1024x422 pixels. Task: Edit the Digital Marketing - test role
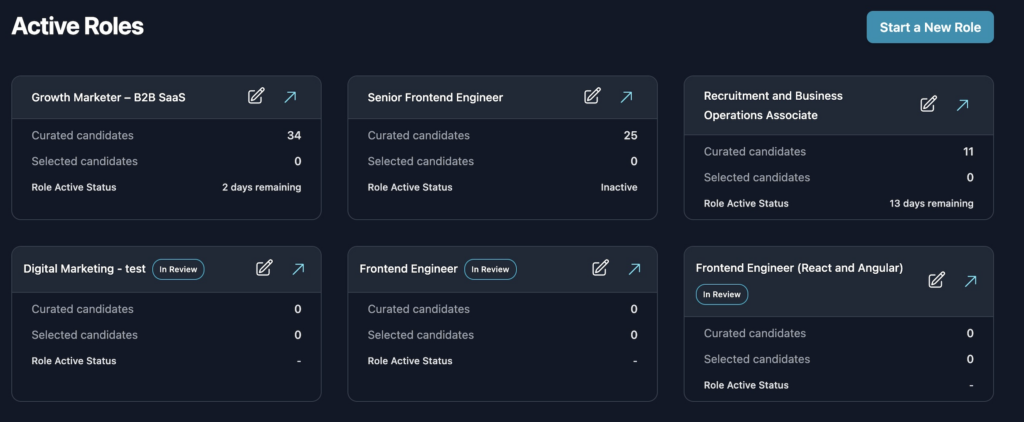click(x=264, y=268)
